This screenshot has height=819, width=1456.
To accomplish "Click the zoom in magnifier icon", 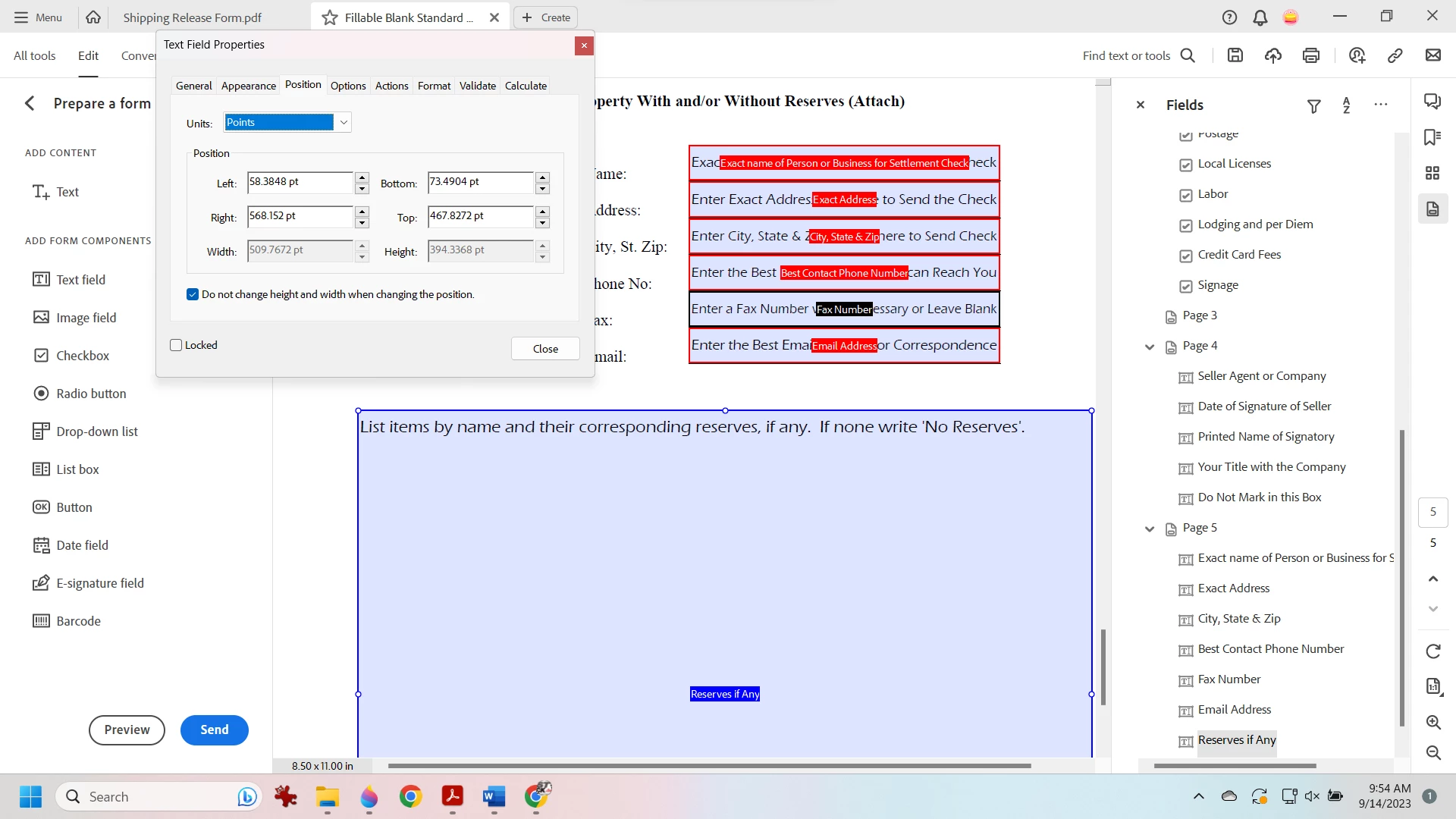I will point(1433,722).
